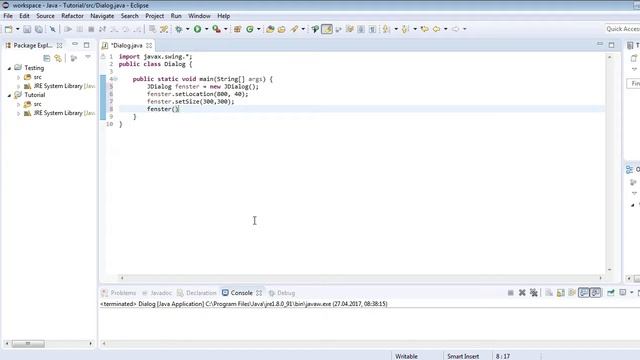Open the dropdown arrow next to Run
Screen dimensions: 640x360
tap(206, 29)
